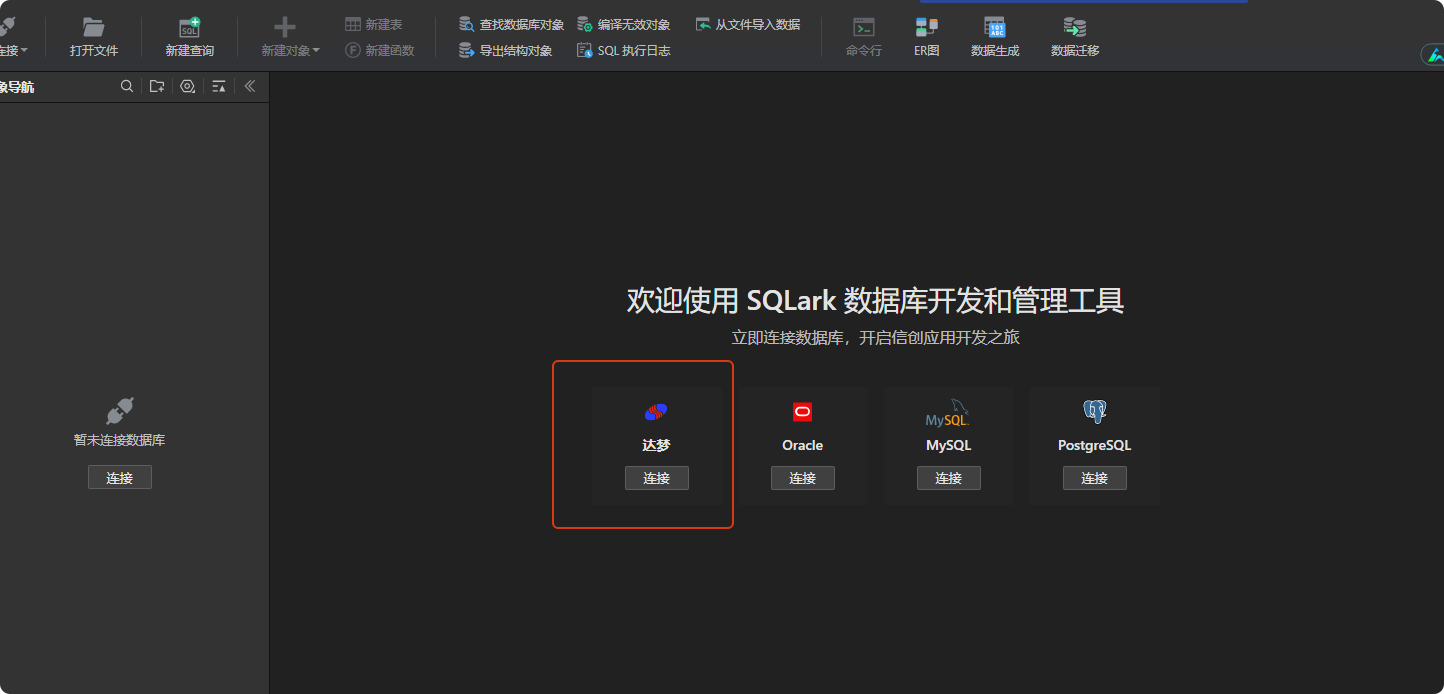This screenshot has height=694, width=1444.
Task: Click the 达梦 label text
Action: [656, 445]
